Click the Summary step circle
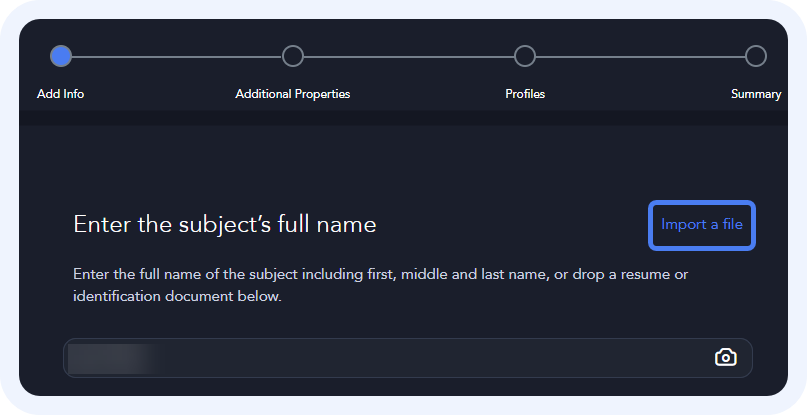 pyautogui.click(x=756, y=56)
